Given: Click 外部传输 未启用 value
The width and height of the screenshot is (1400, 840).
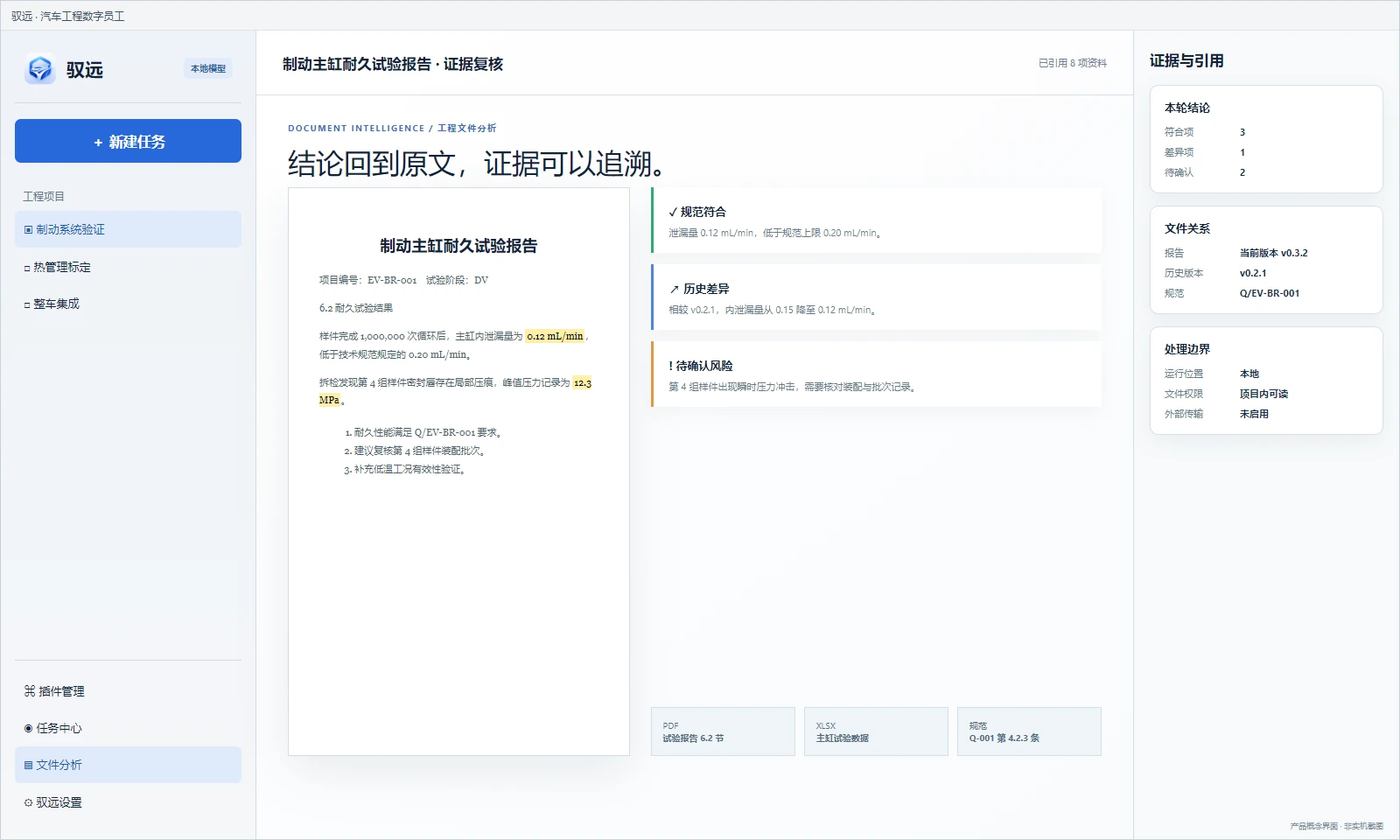Looking at the screenshot, I should (x=1254, y=414).
